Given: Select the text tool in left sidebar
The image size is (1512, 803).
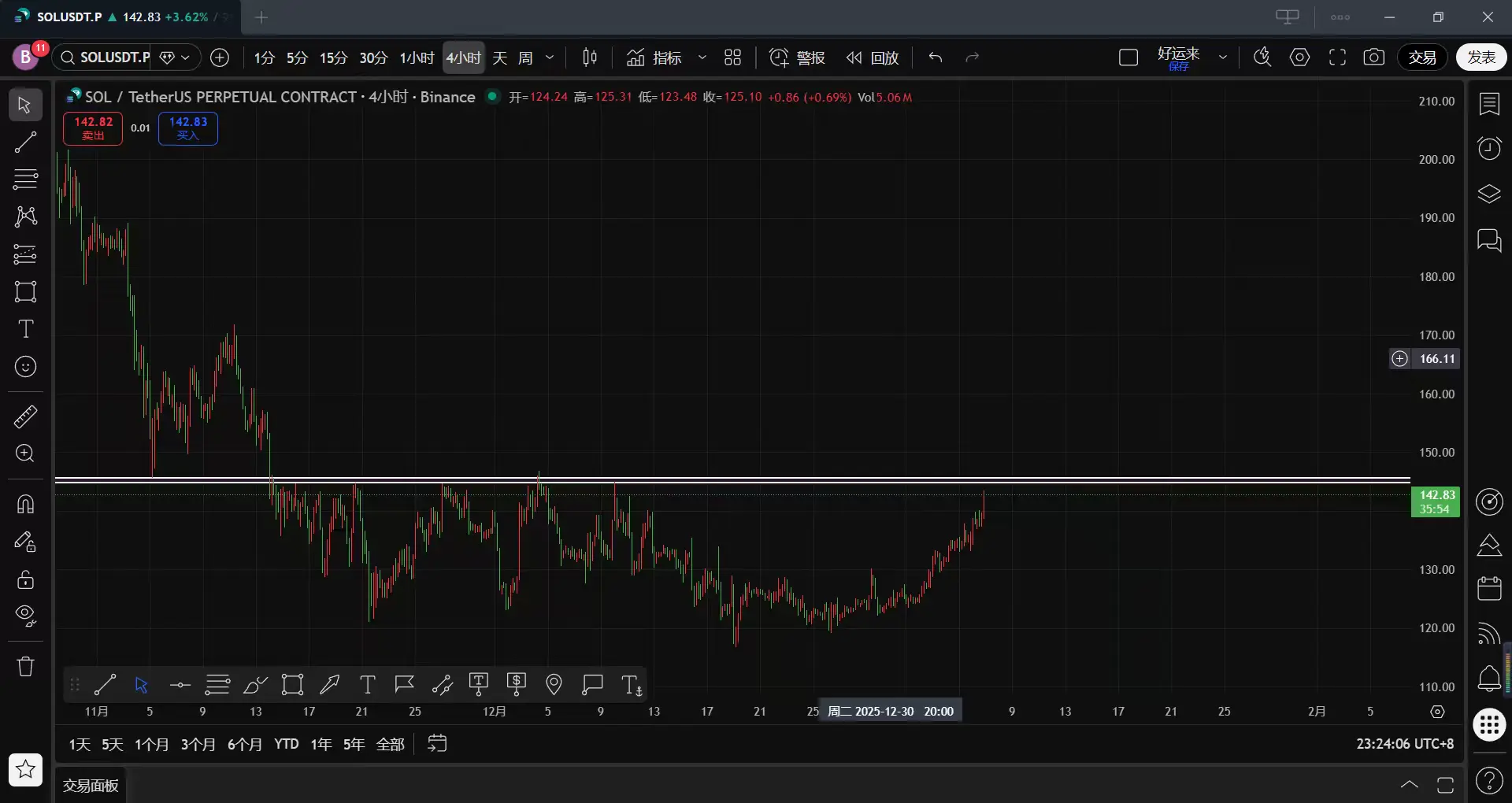Looking at the screenshot, I should click(25, 329).
